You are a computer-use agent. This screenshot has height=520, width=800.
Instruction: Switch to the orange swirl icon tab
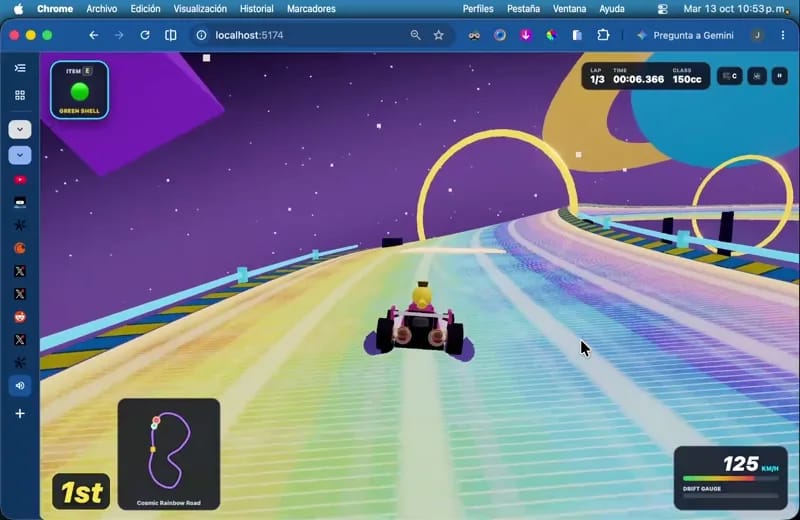pyautogui.click(x=20, y=248)
